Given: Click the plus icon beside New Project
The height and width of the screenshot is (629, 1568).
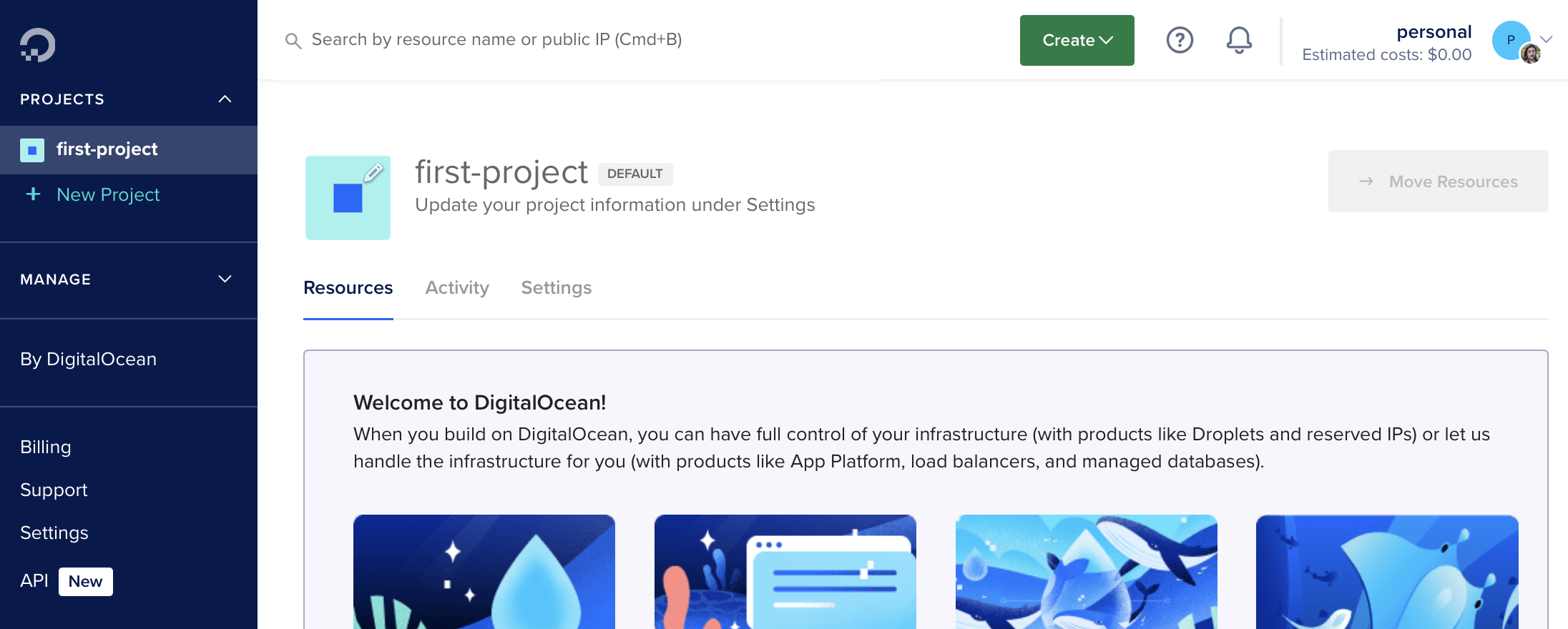Looking at the screenshot, I should click(33, 194).
